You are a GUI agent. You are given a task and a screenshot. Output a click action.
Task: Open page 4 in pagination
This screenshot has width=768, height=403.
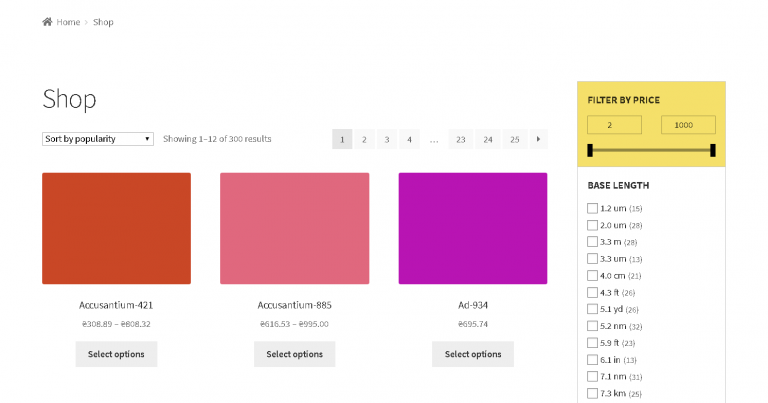pos(409,139)
